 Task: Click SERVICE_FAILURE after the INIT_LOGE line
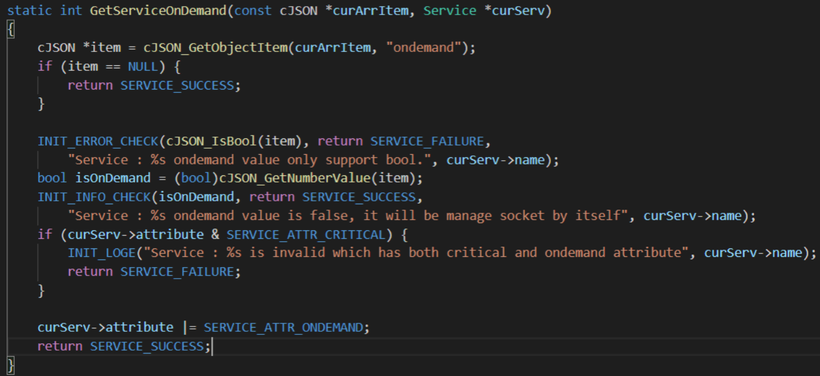click(x=177, y=272)
